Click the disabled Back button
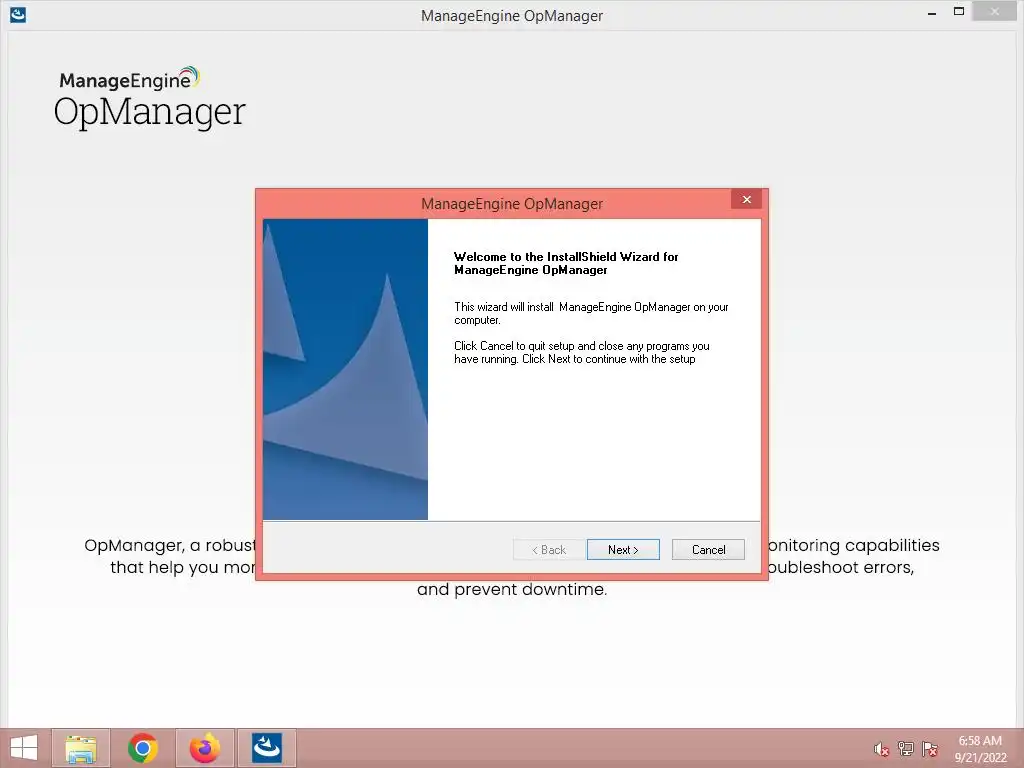The width and height of the screenshot is (1024, 768). tap(549, 549)
